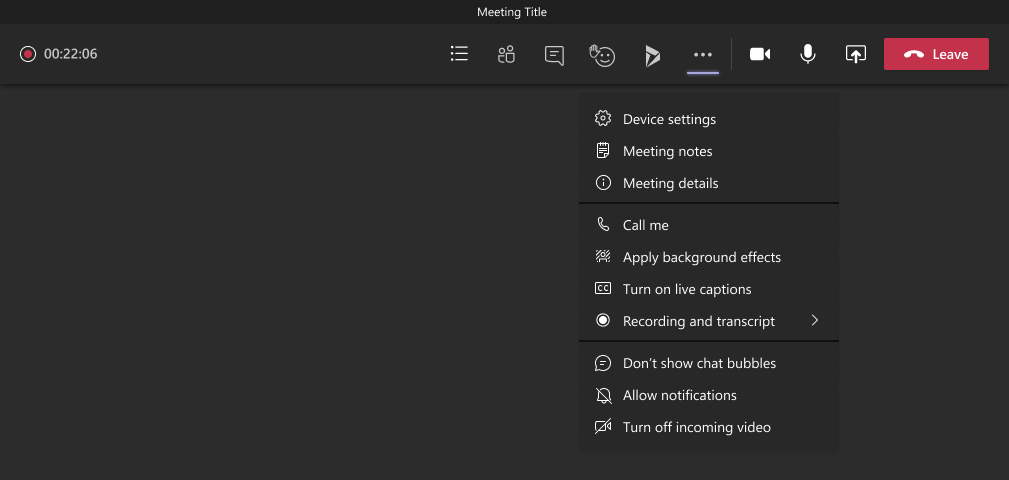Image resolution: width=1009 pixels, height=480 pixels.
Task: Mute the microphone
Action: click(x=808, y=54)
